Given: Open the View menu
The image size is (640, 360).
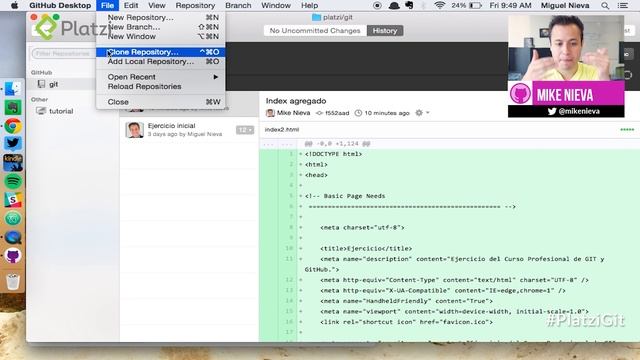Looking at the screenshot, I should click(x=157, y=5).
